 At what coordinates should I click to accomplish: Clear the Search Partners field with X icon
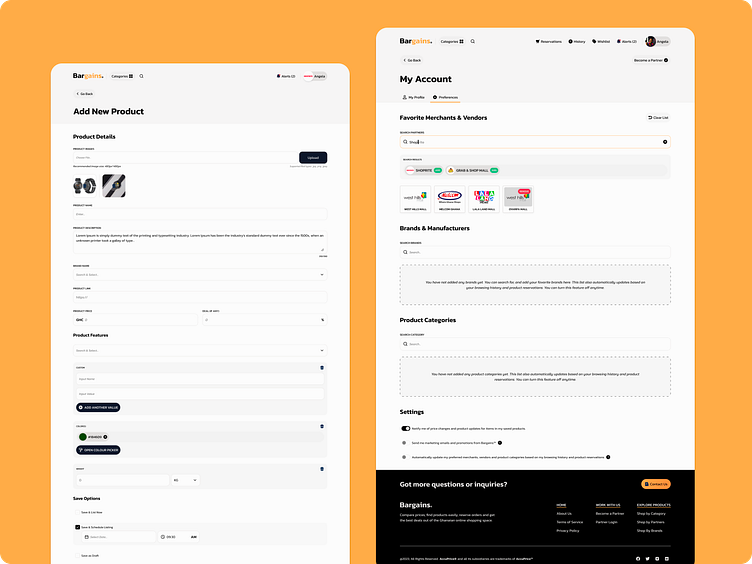[x=665, y=142]
